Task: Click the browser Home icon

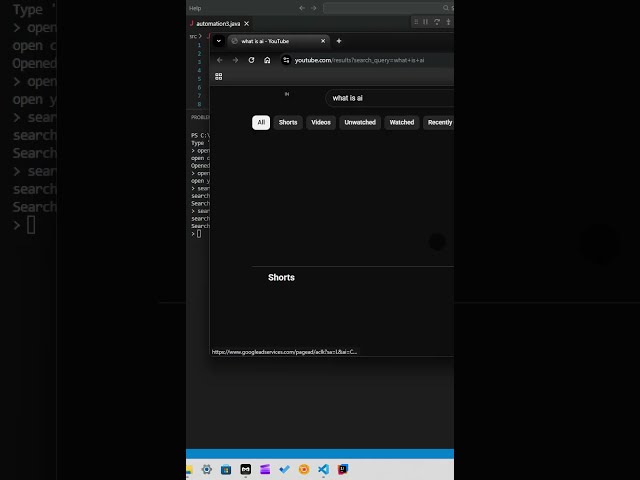Action: [267, 60]
